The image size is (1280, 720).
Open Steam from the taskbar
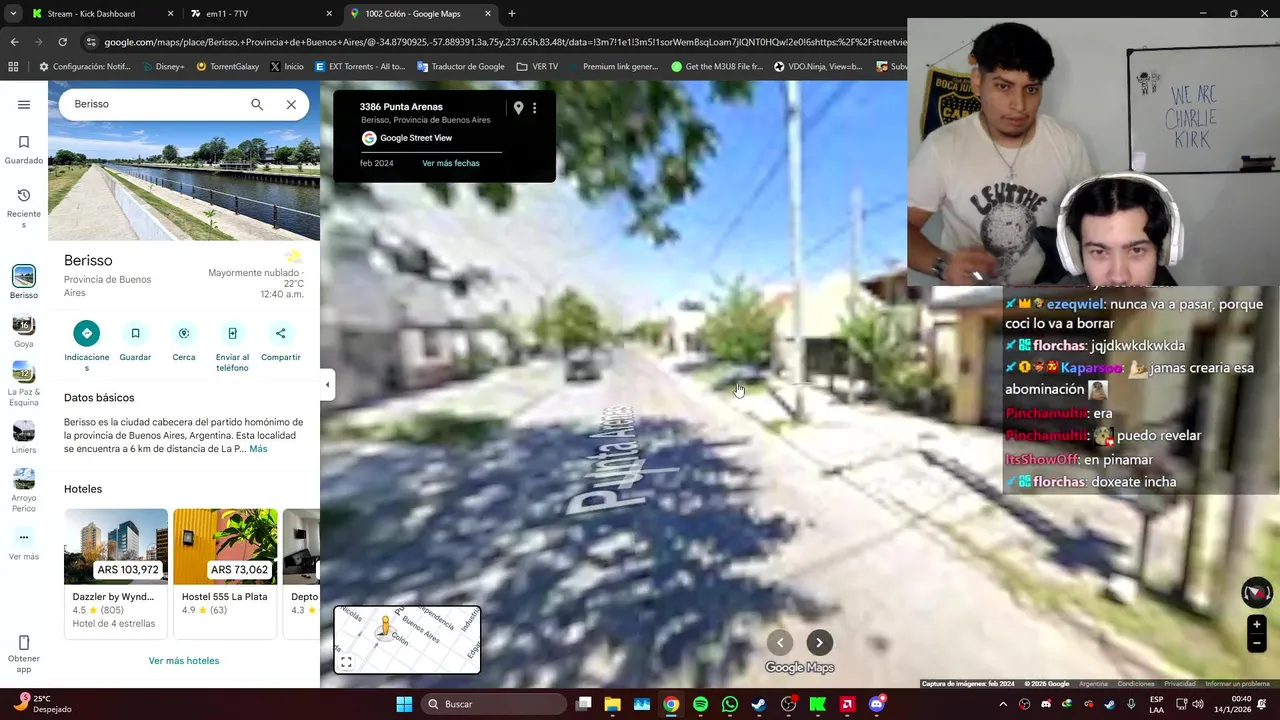pyautogui.click(x=759, y=704)
